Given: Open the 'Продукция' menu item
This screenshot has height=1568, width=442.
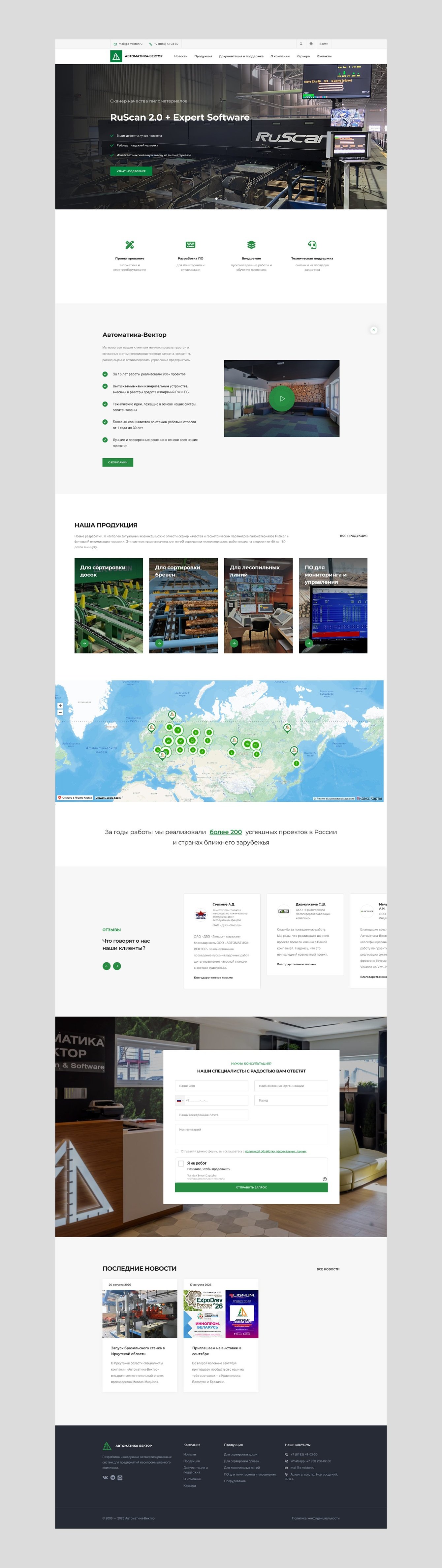Looking at the screenshot, I should (203, 56).
